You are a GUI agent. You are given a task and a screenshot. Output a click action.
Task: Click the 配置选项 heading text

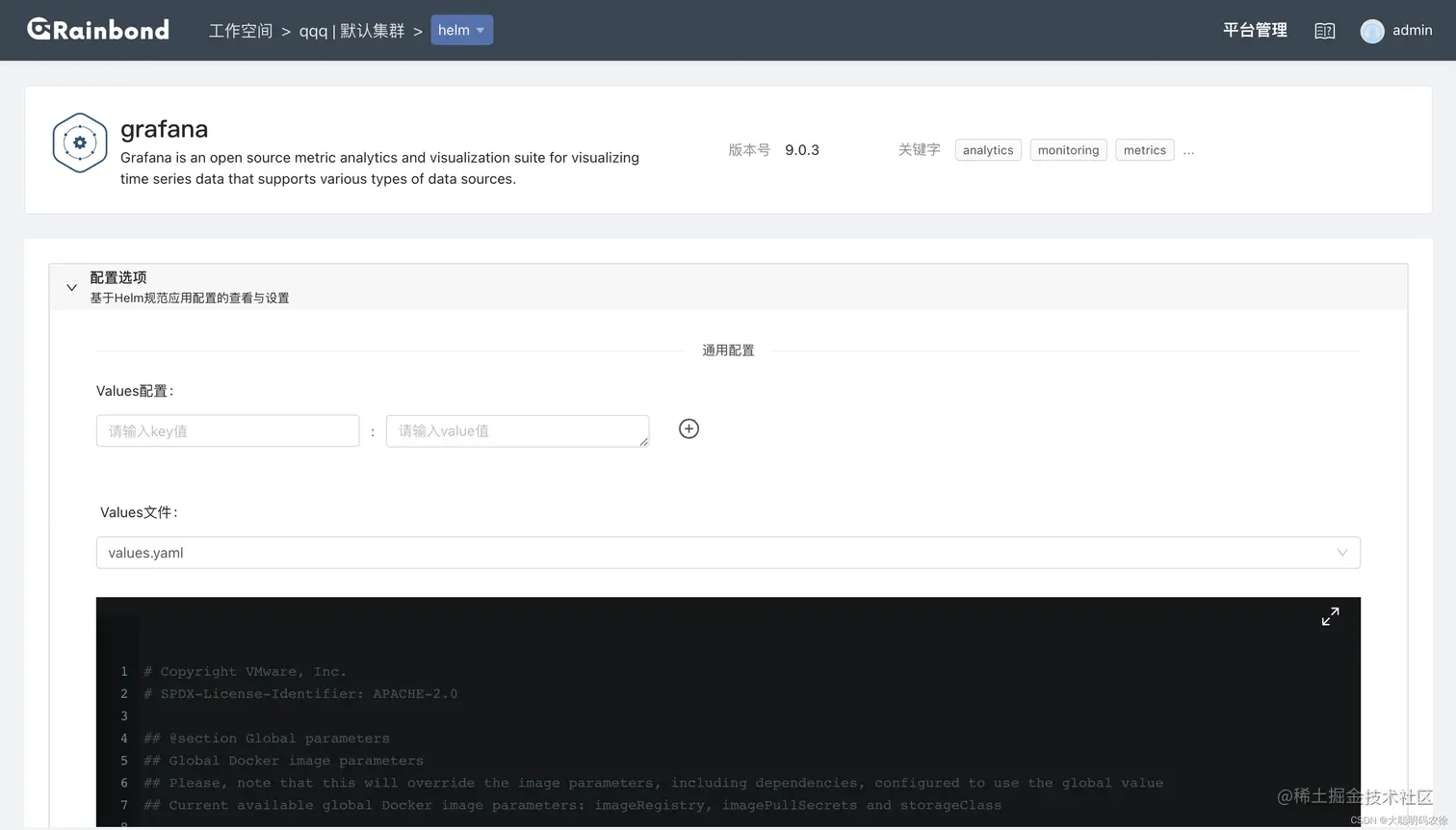click(118, 277)
